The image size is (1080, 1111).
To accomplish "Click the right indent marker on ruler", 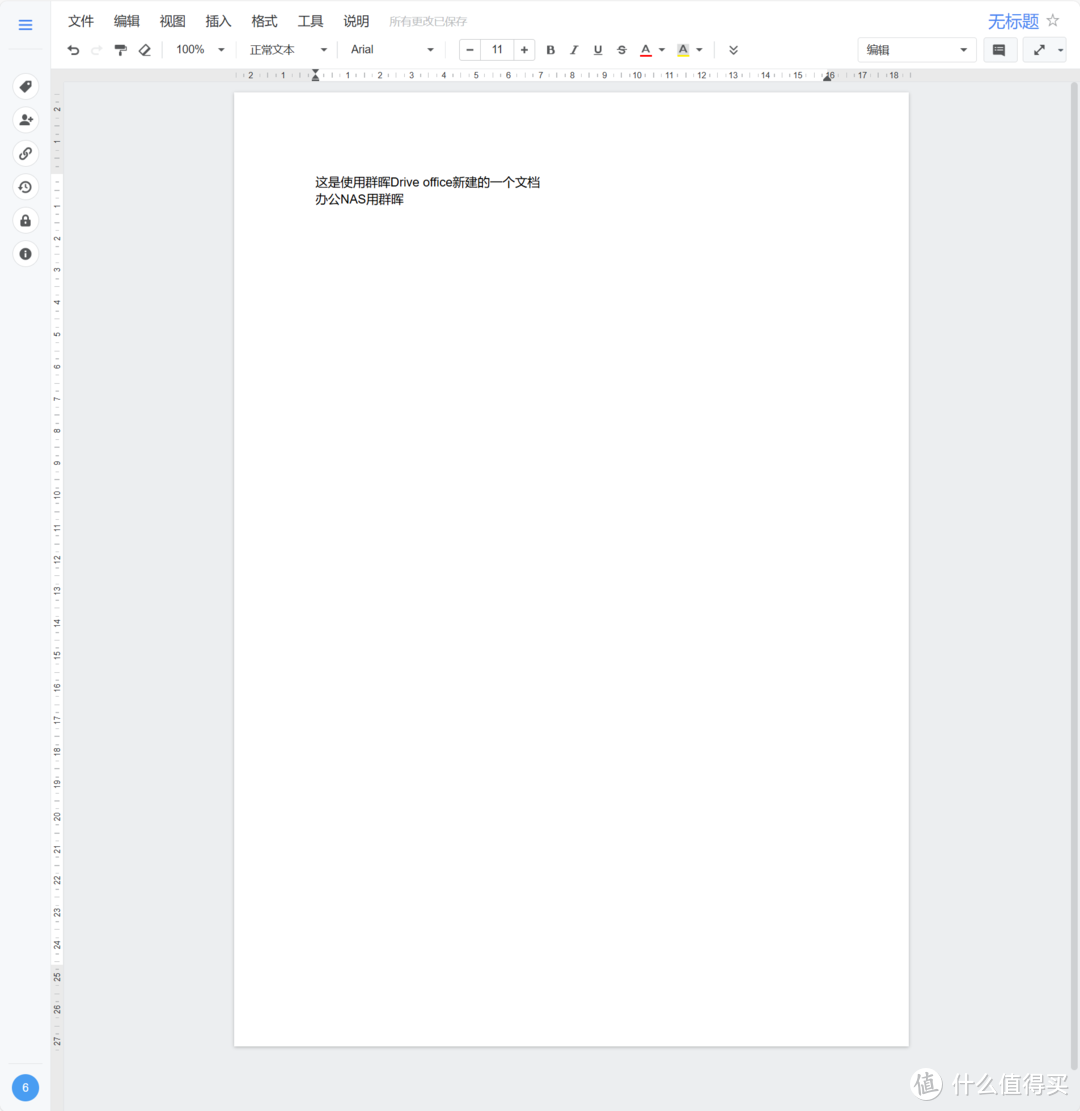I will tap(827, 77).
